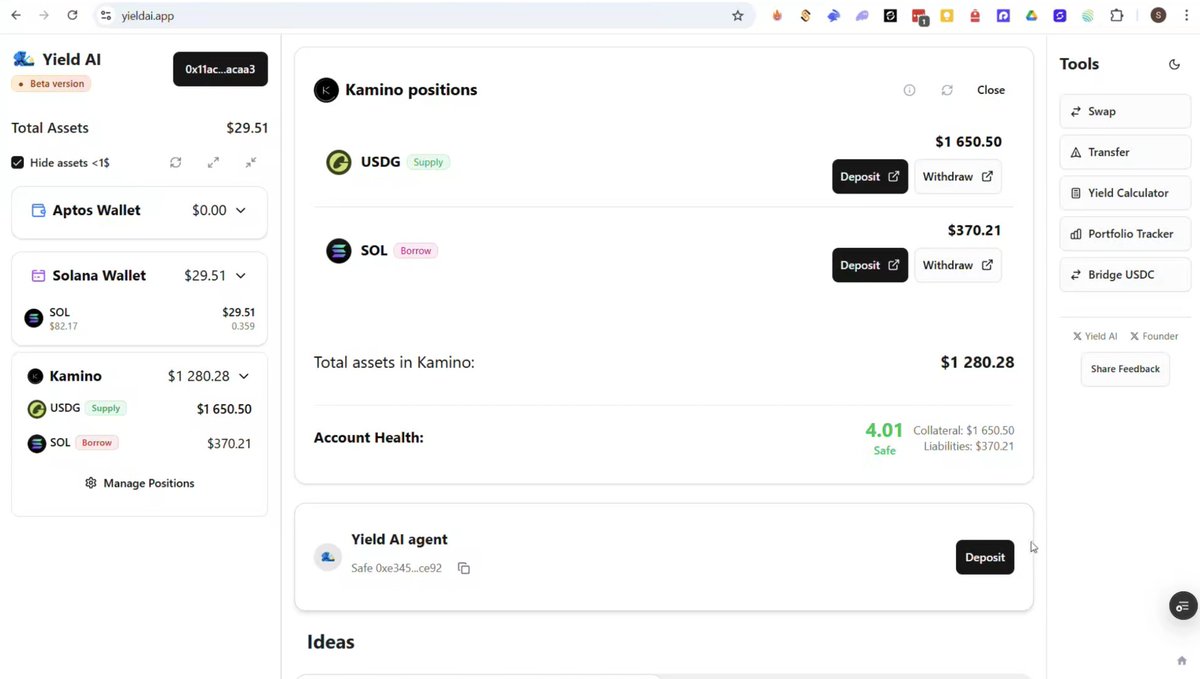Screen dimensions: 1200x679
Task: Reload the page with the refresh icon
Action: click(x=72, y=16)
